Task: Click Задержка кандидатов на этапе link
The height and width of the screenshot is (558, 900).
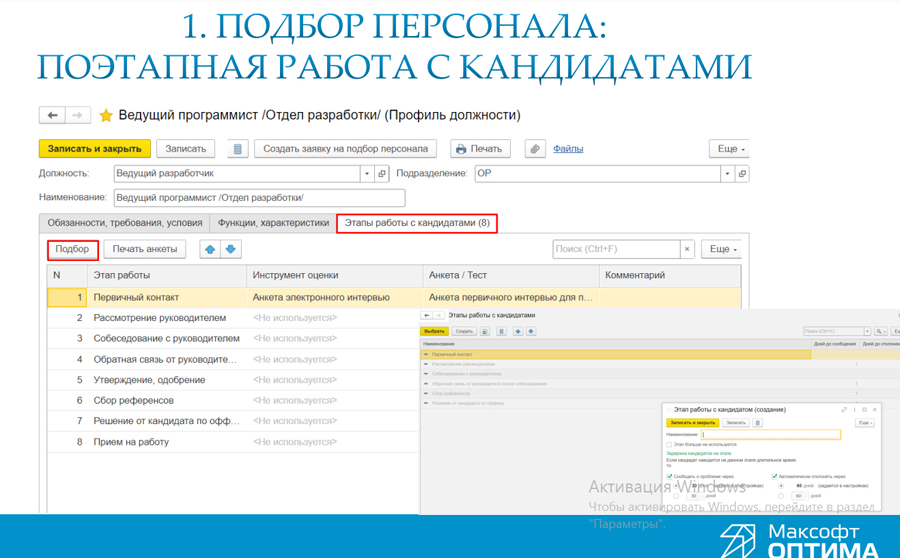Action: click(699, 454)
